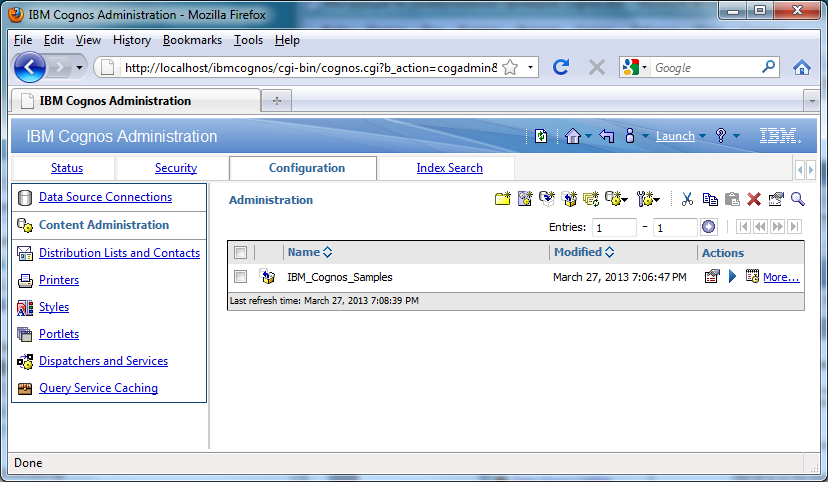828x482 pixels.
Task: Click the IBM_Cognos_Samples entry name
Action: coord(340,277)
